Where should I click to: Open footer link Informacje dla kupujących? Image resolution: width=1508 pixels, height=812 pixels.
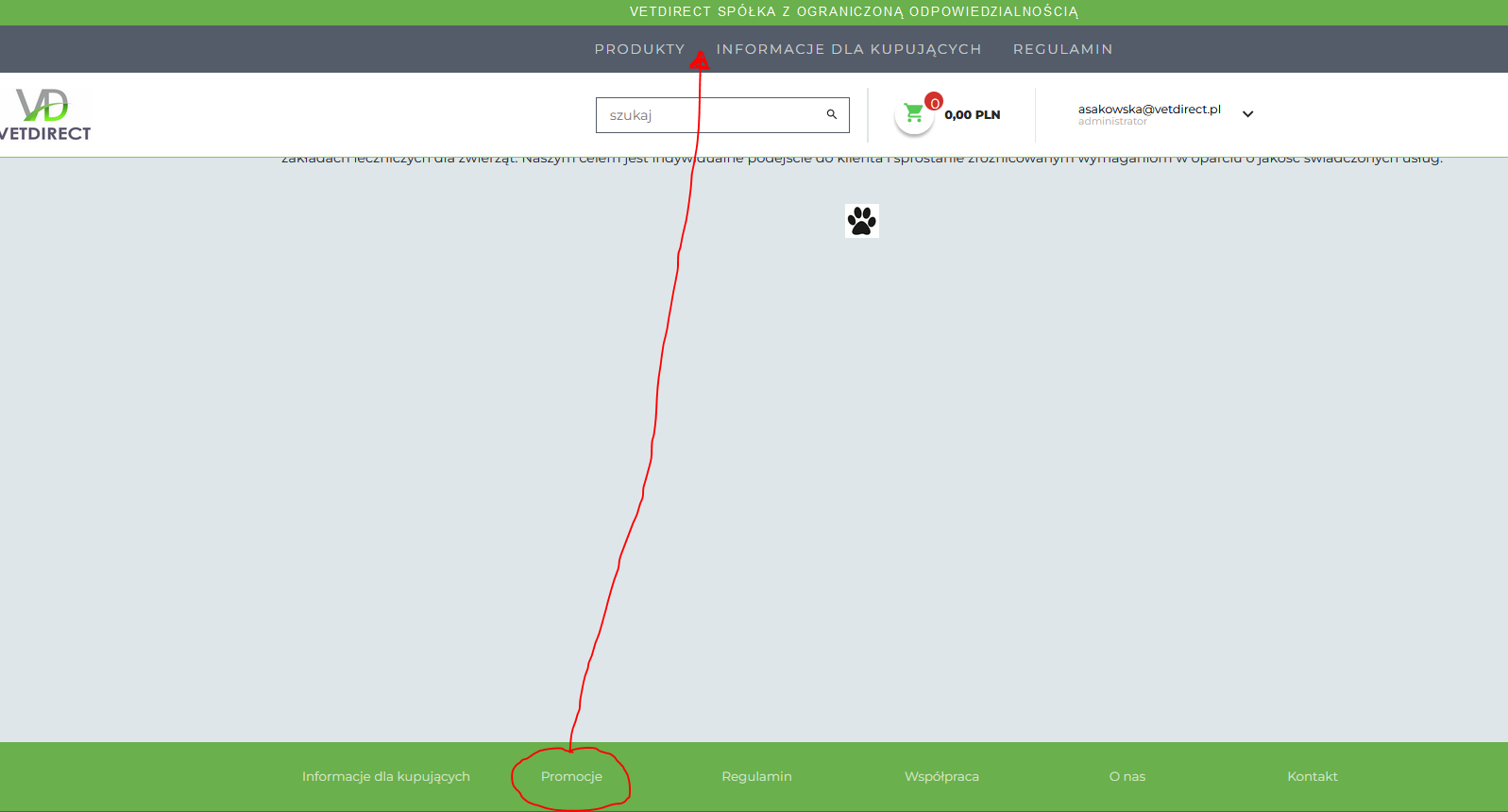tap(385, 776)
